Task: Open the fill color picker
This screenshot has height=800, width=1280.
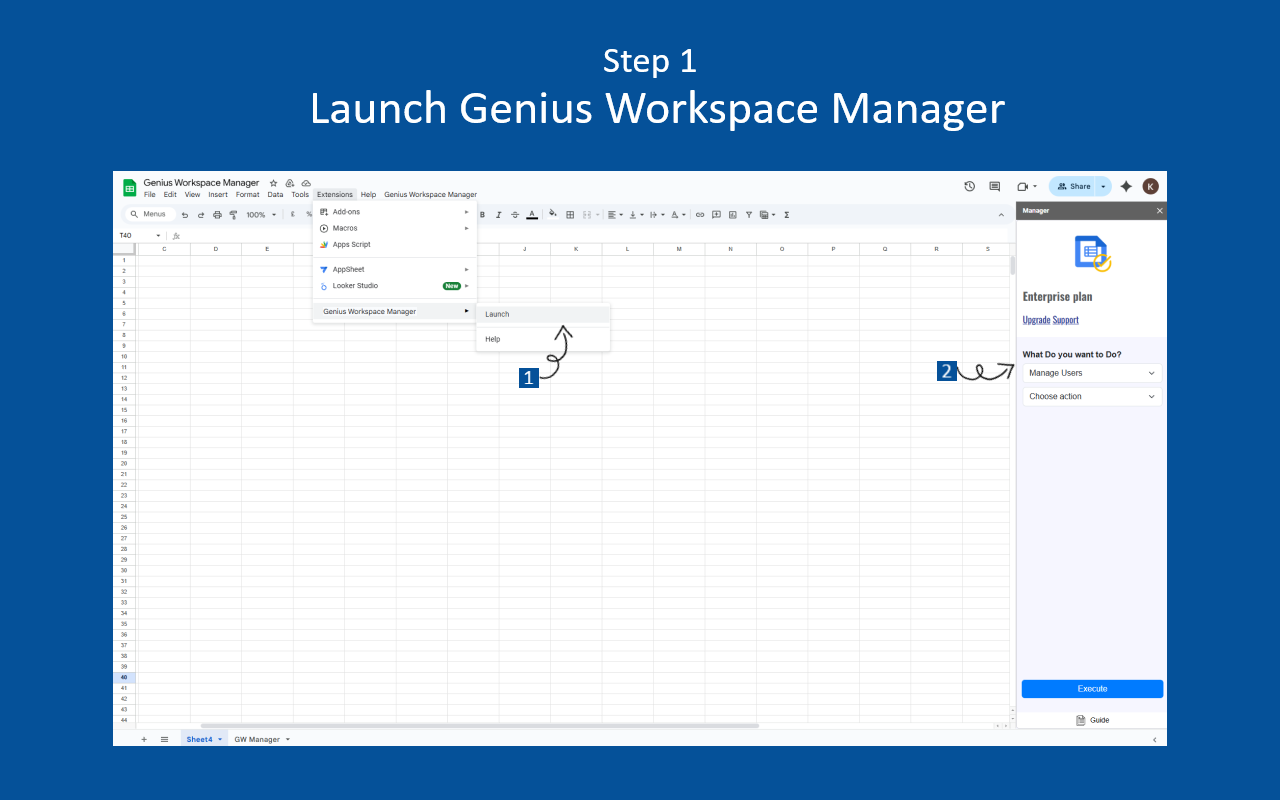Action: click(x=552, y=215)
